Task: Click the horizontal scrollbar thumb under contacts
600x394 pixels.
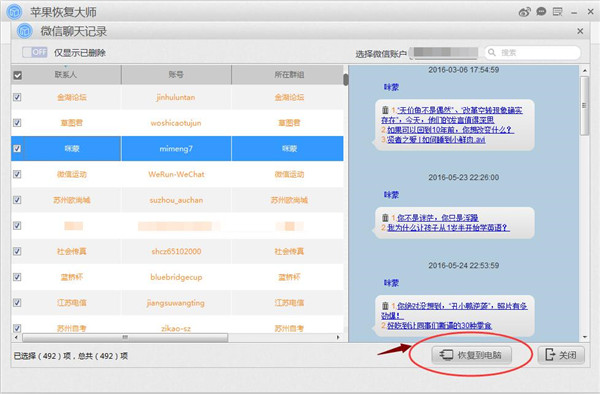Action: 125,337
